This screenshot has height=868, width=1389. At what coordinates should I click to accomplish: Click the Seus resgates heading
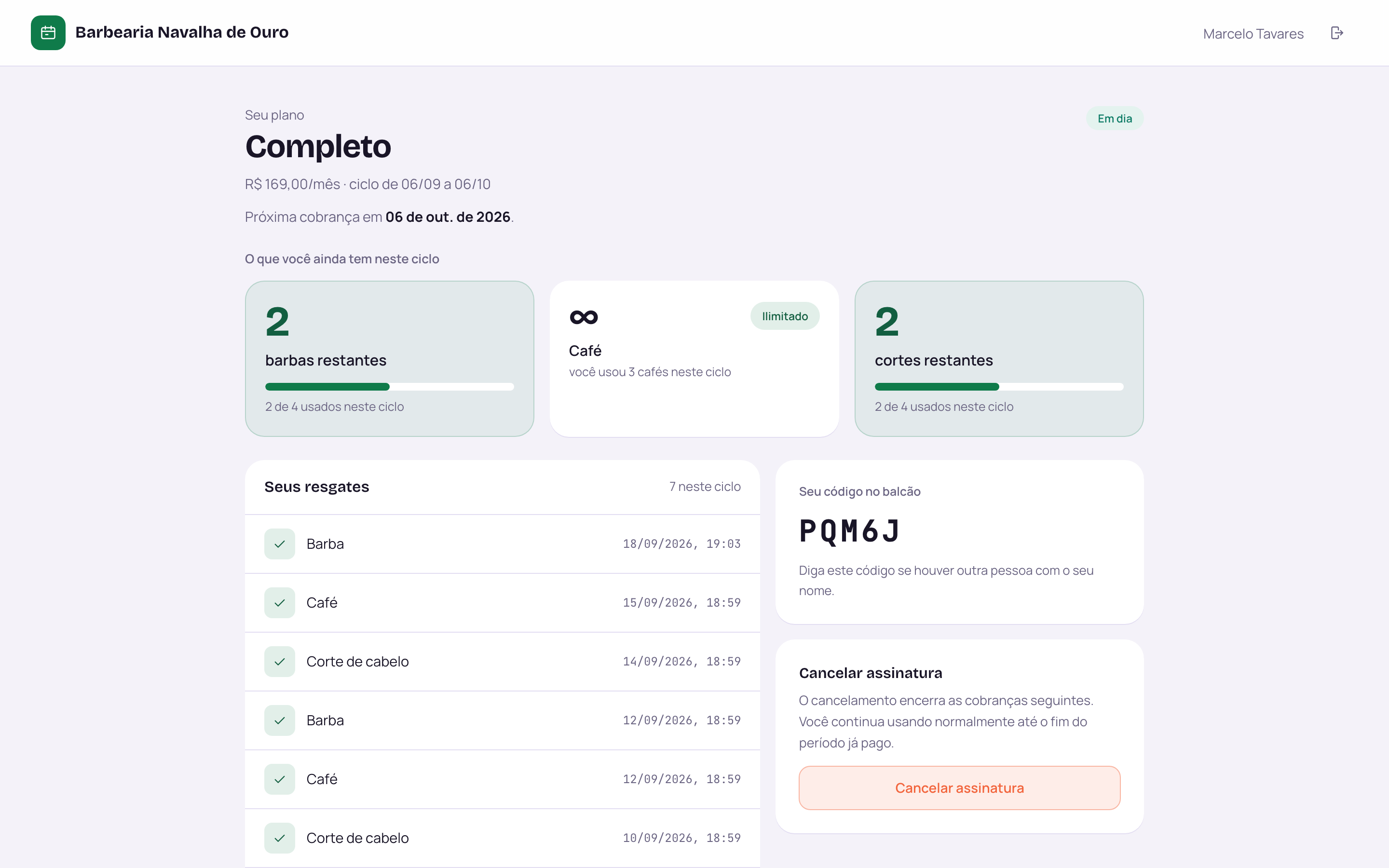click(317, 487)
